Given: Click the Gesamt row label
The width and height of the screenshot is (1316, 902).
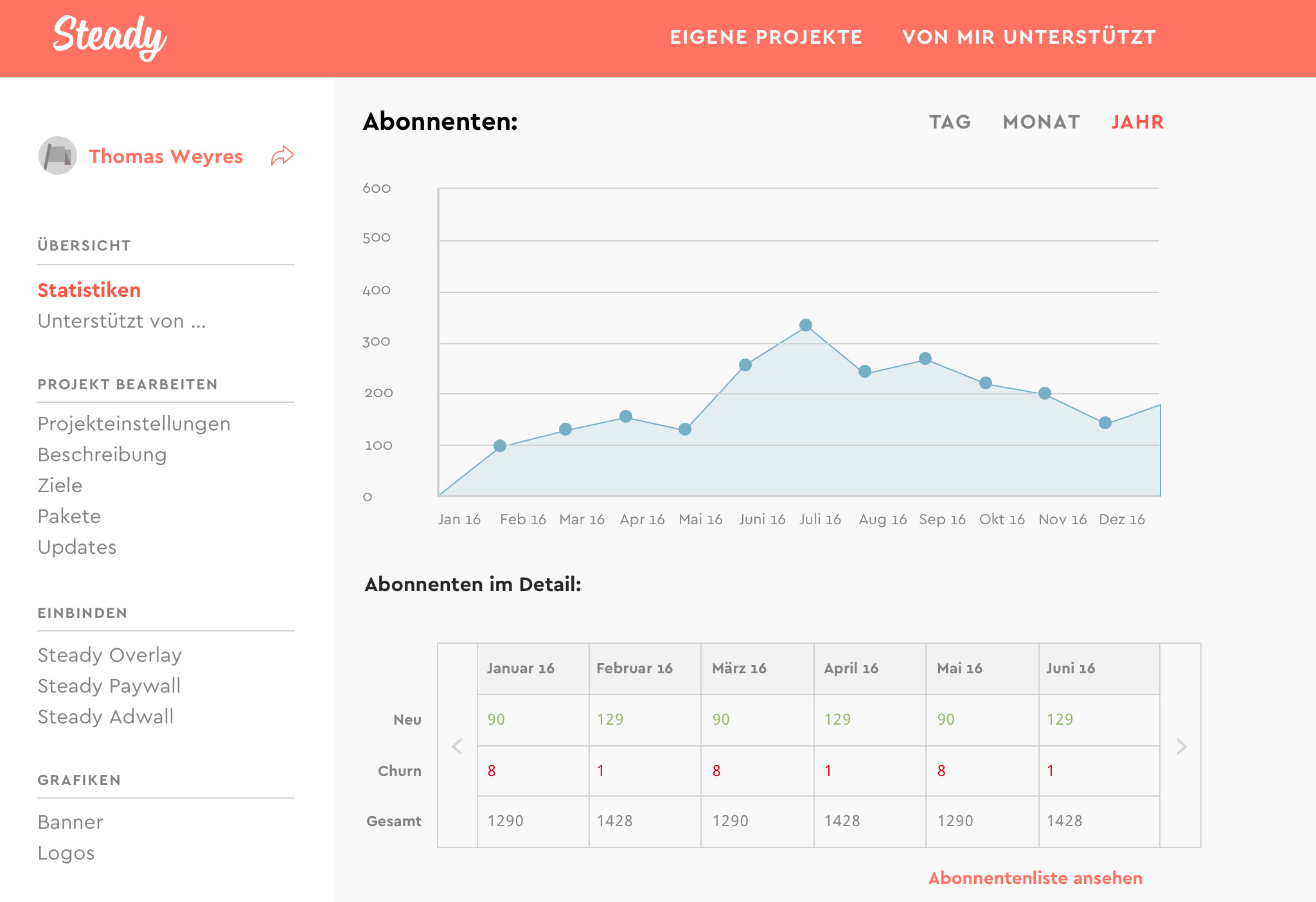Looking at the screenshot, I should 394,821.
